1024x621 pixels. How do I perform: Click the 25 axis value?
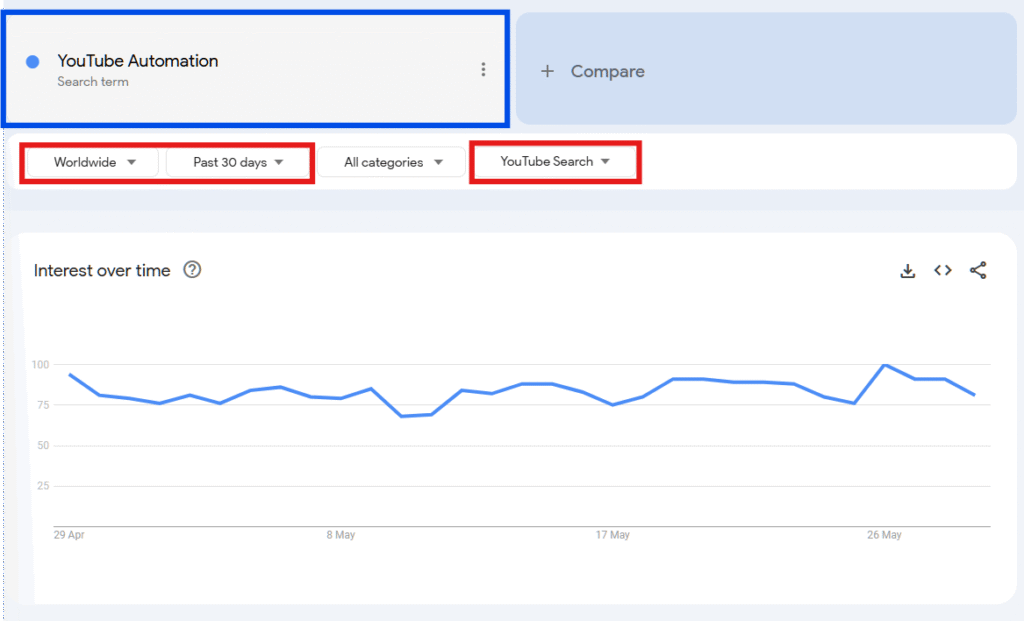point(43,486)
